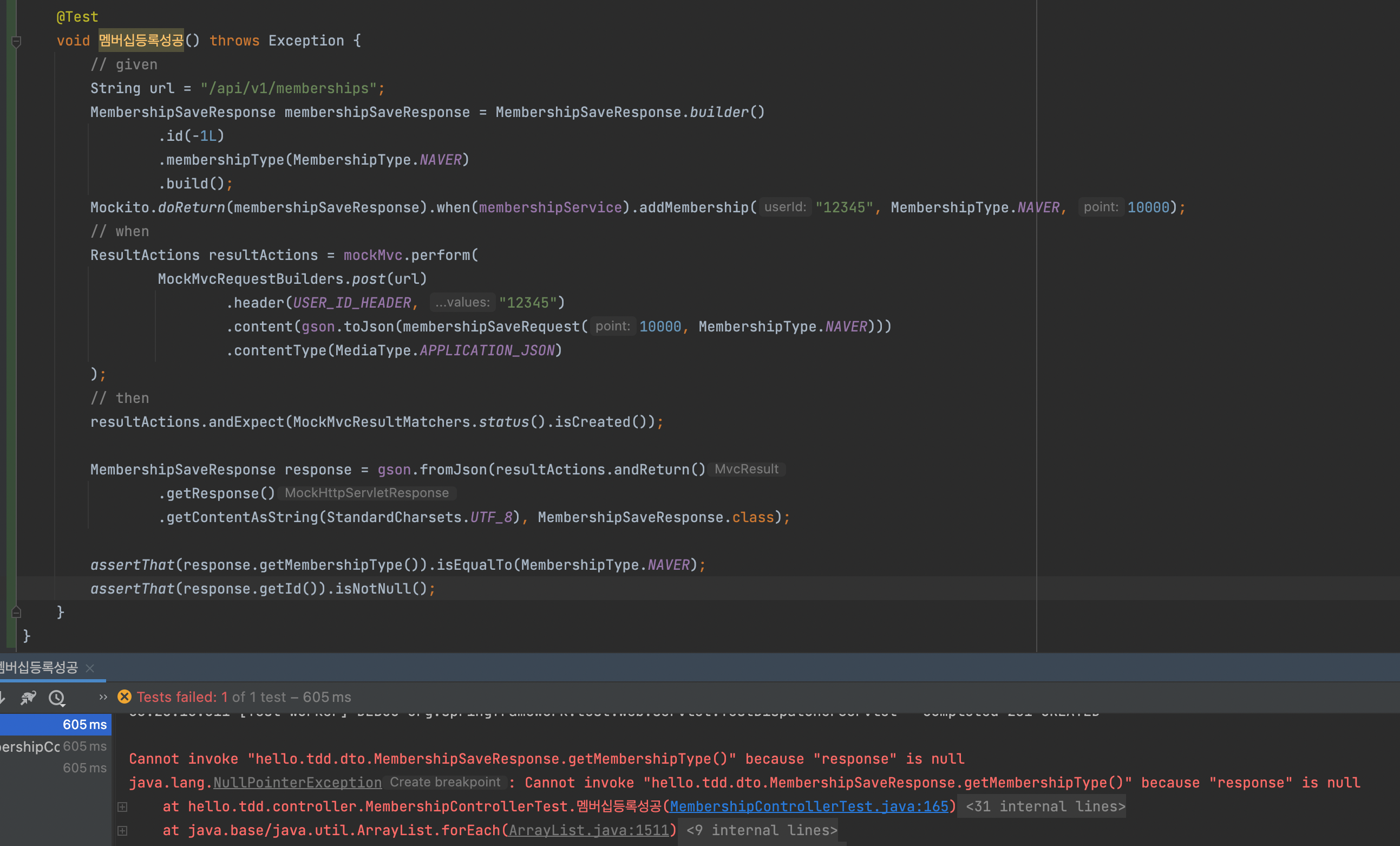Image resolution: width=1400 pixels, height=846 pixels.
Task: Click the APPLICATION_JSON constant
Action: click(x=487, y=350)
